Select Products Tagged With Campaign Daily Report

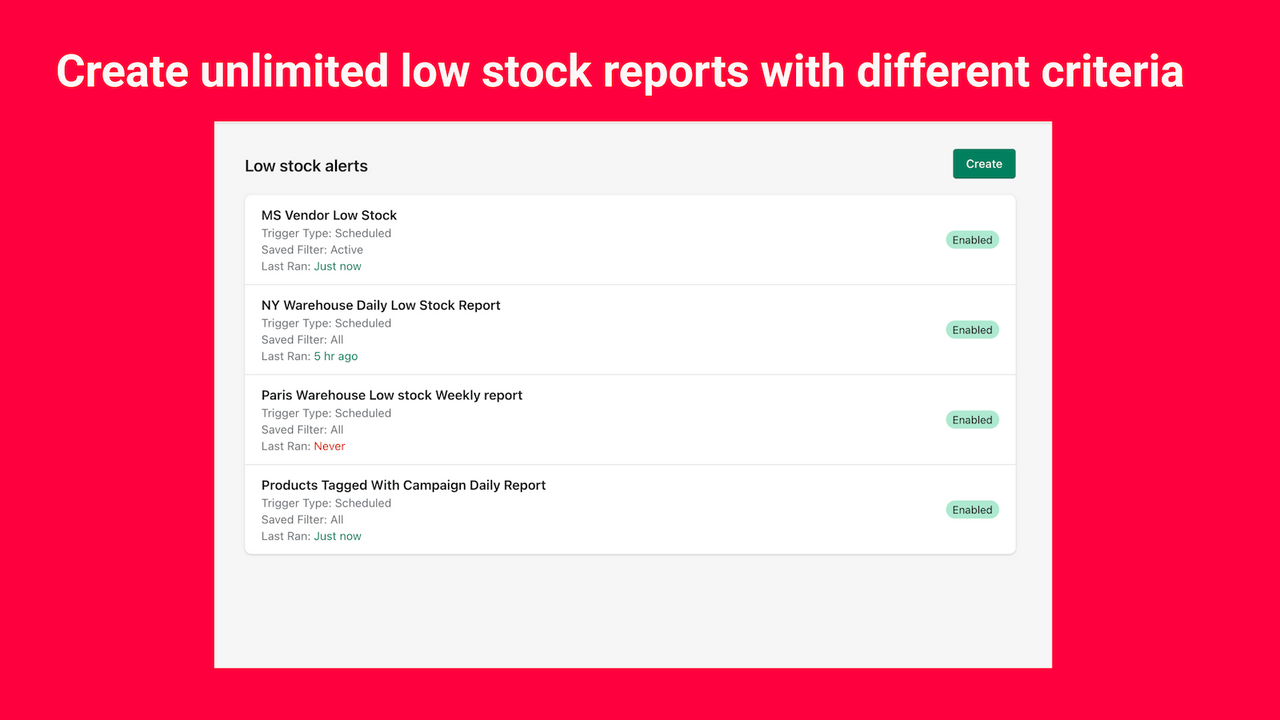click(403, 485)
